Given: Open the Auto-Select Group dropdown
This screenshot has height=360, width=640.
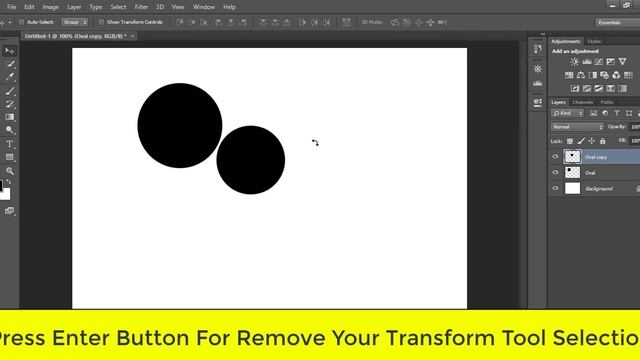Looking at the screenshot, I should pyautogui.click(x=74, y=22).
